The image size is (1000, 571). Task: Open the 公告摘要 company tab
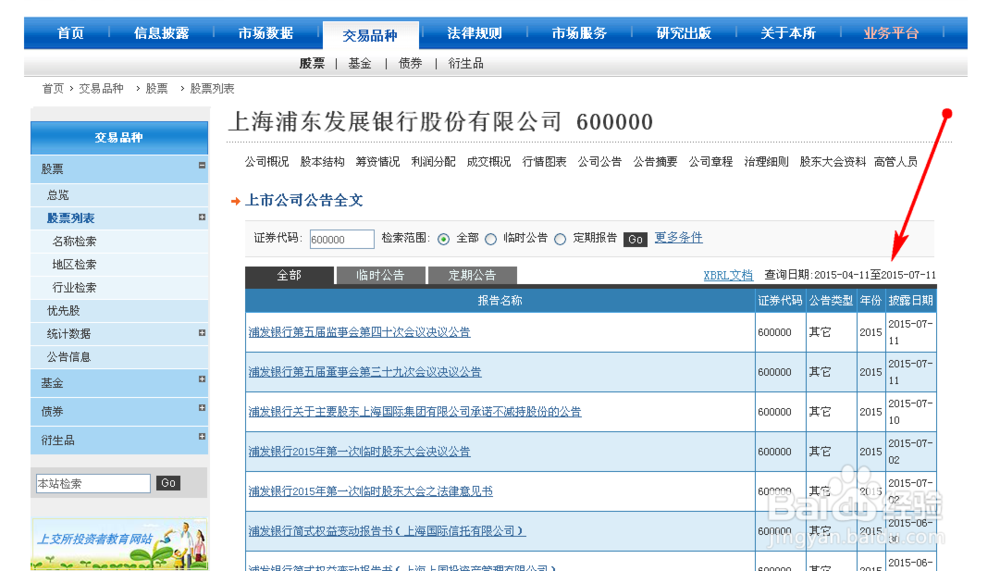(655, 162)
